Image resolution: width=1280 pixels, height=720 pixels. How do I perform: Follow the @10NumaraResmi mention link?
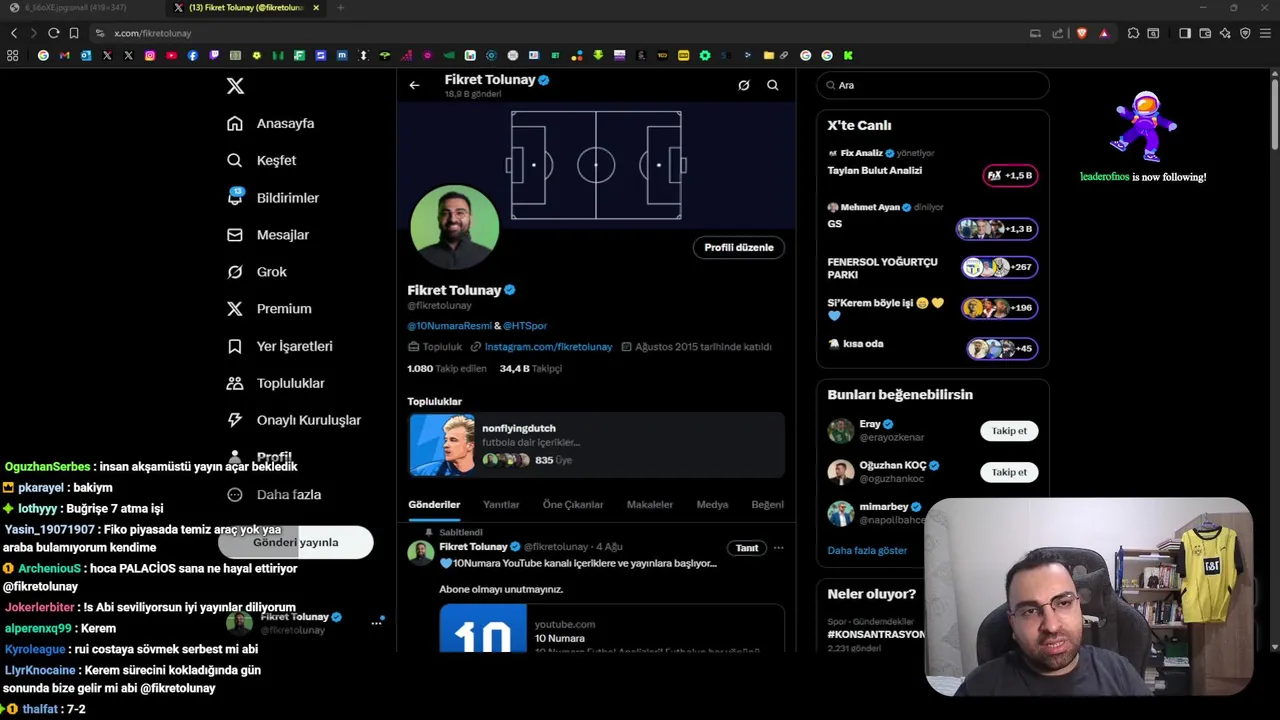coord(449,326)
